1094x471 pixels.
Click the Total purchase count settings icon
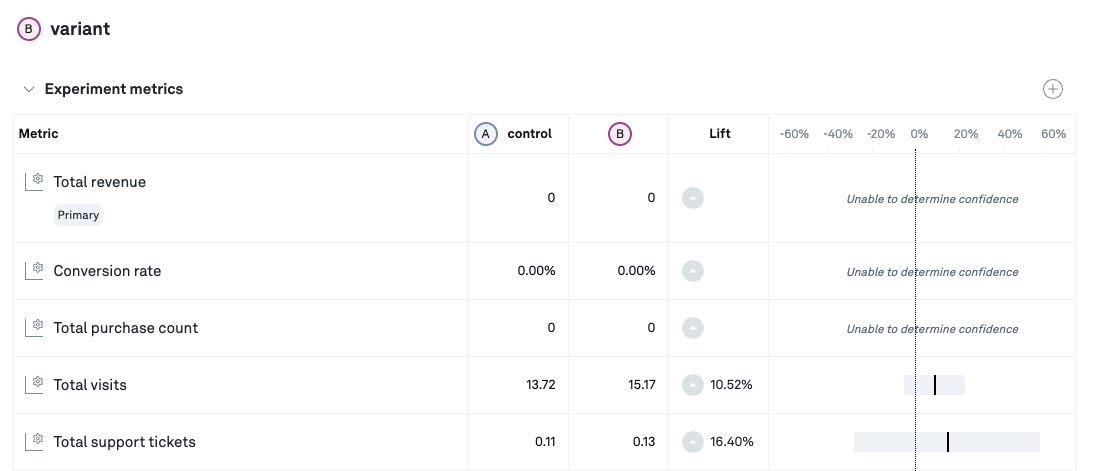35,327
